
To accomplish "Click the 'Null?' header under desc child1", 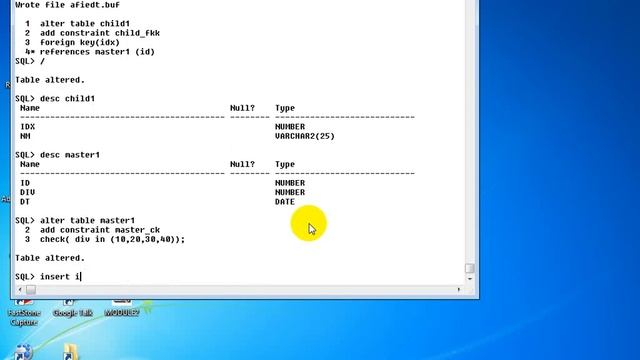I will [242, 108].
